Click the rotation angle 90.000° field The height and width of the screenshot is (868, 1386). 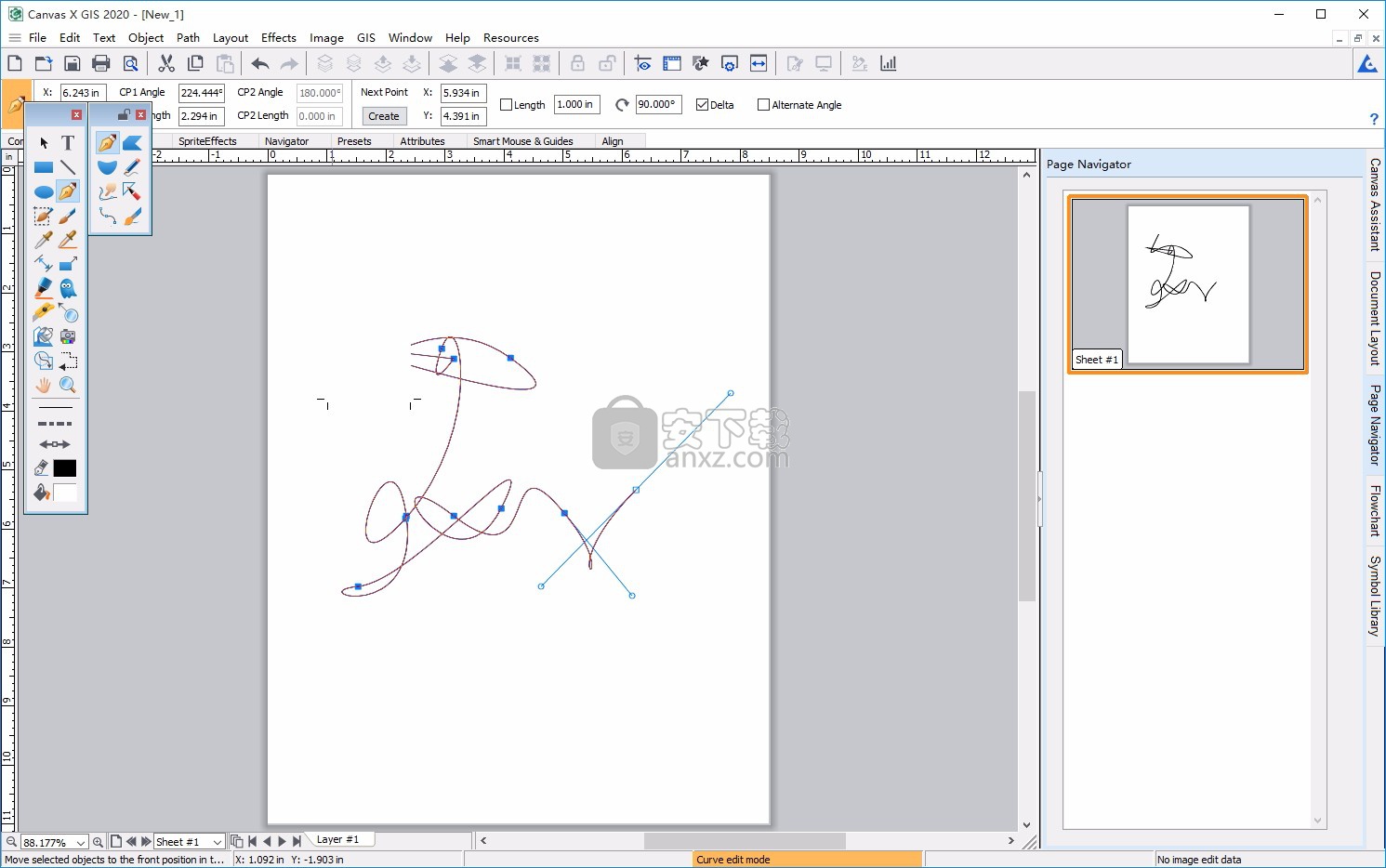pyautogui.click(x=658, y=105)
